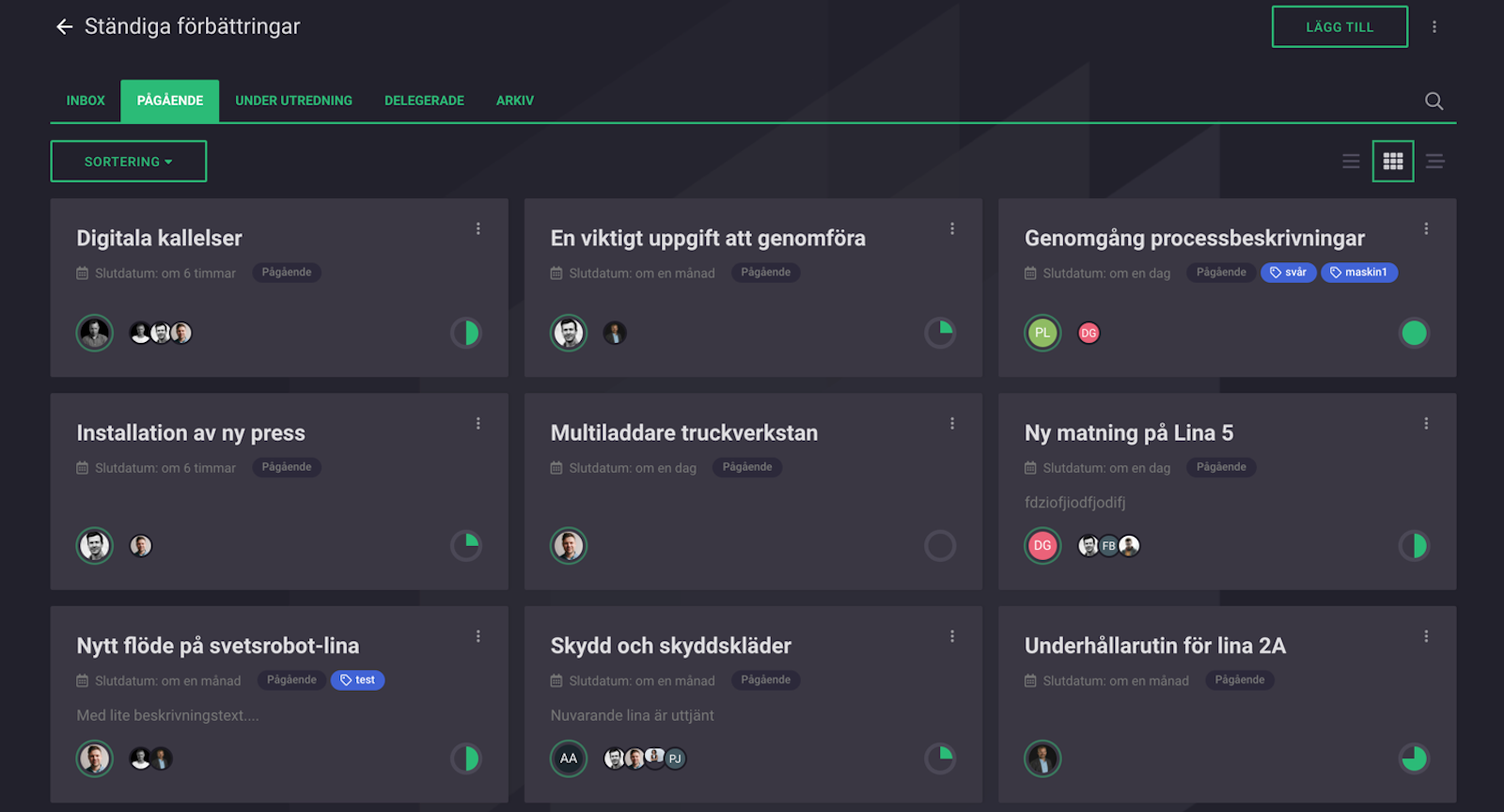Screen dimensions: 1504x812
Task: Click the member avatars group on Digitala kallelser
Action: point(161,333)
